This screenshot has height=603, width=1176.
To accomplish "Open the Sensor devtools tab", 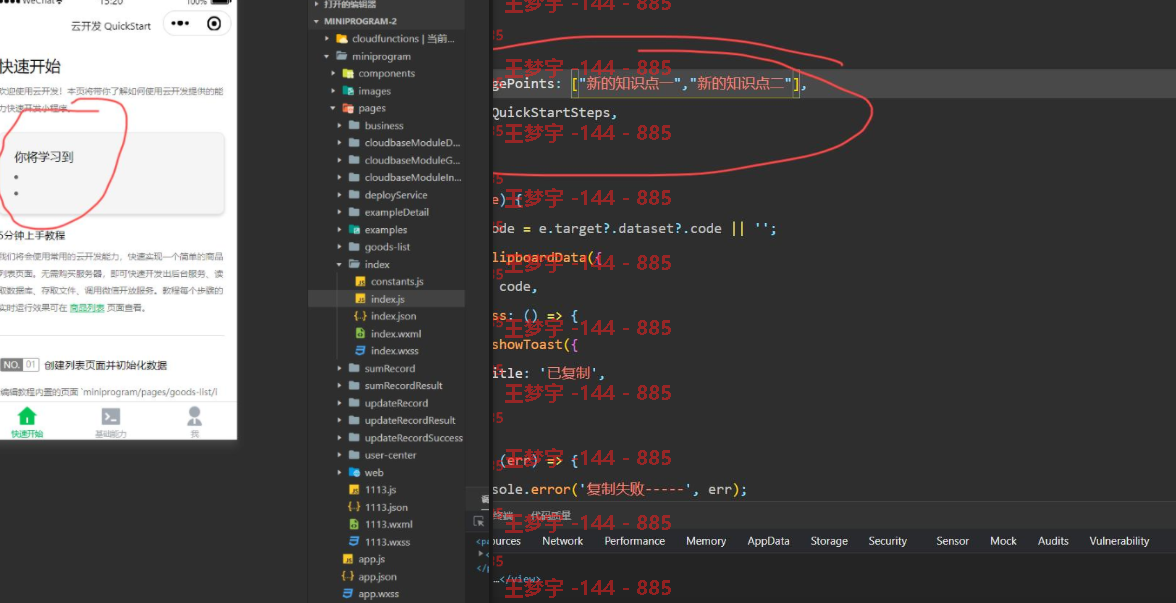I will (952, 541).
